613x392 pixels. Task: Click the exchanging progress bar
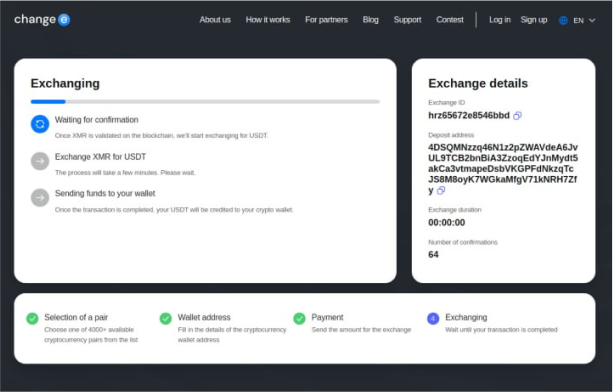coord(205,102)
